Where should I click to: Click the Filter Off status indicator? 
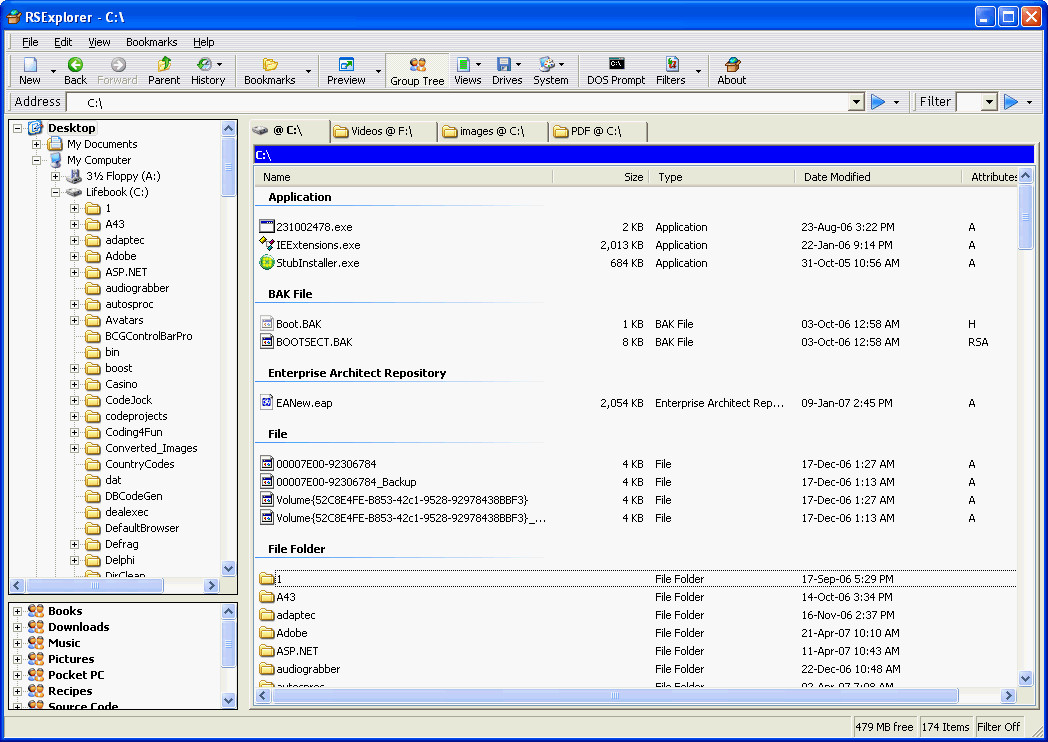(999, 727)
